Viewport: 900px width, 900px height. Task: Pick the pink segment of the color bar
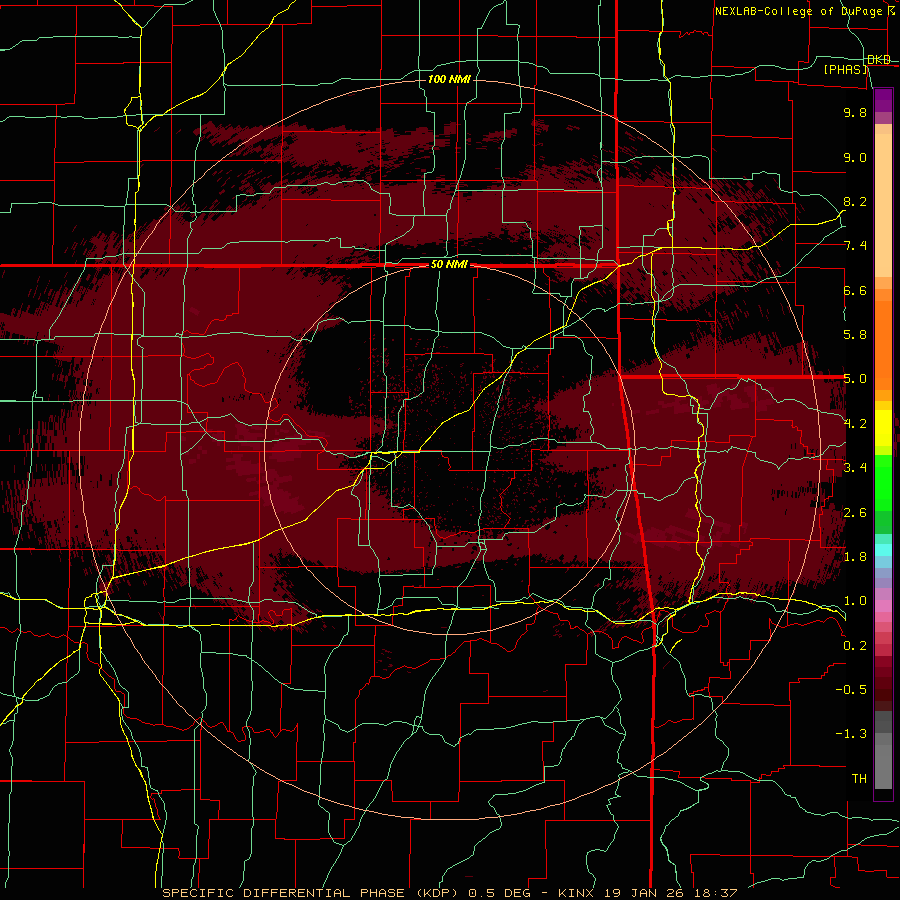tap(883, 606)
